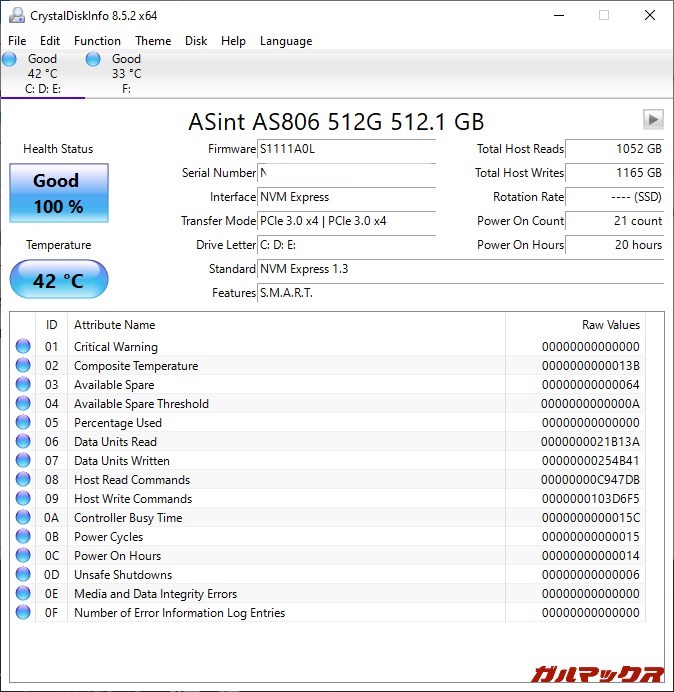This screenshot has width=674, height=692.
Task: Select the Media and Data Integrity Errors row
Action: 155,594
